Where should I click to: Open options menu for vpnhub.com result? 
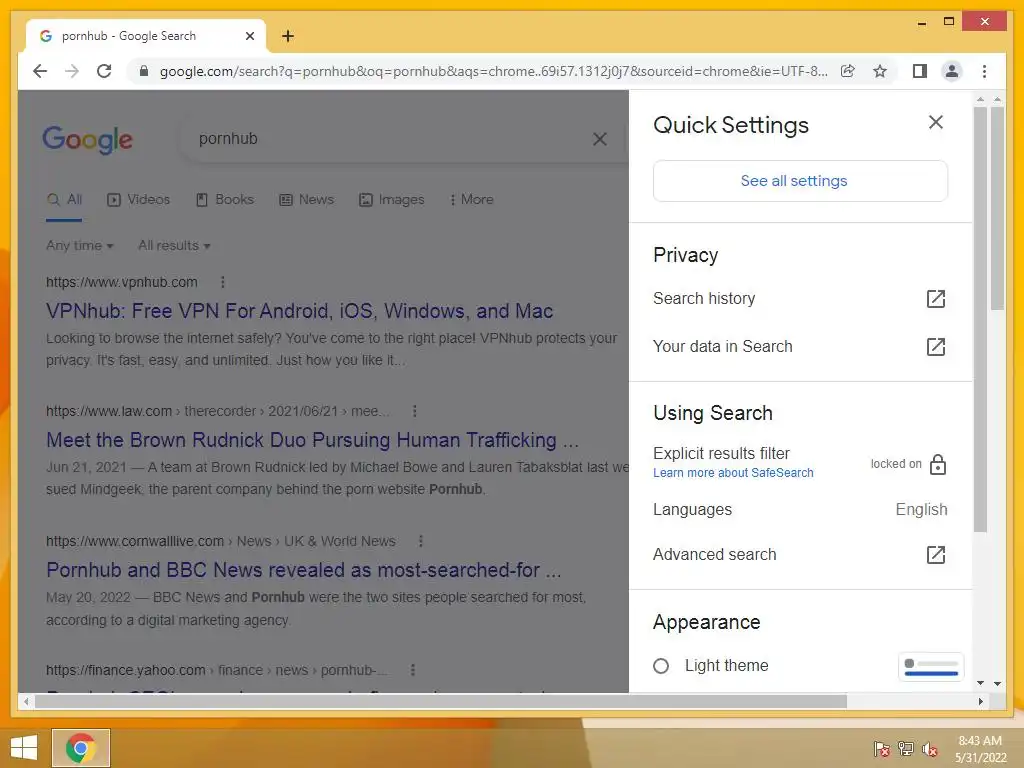(x=223, y=282)
